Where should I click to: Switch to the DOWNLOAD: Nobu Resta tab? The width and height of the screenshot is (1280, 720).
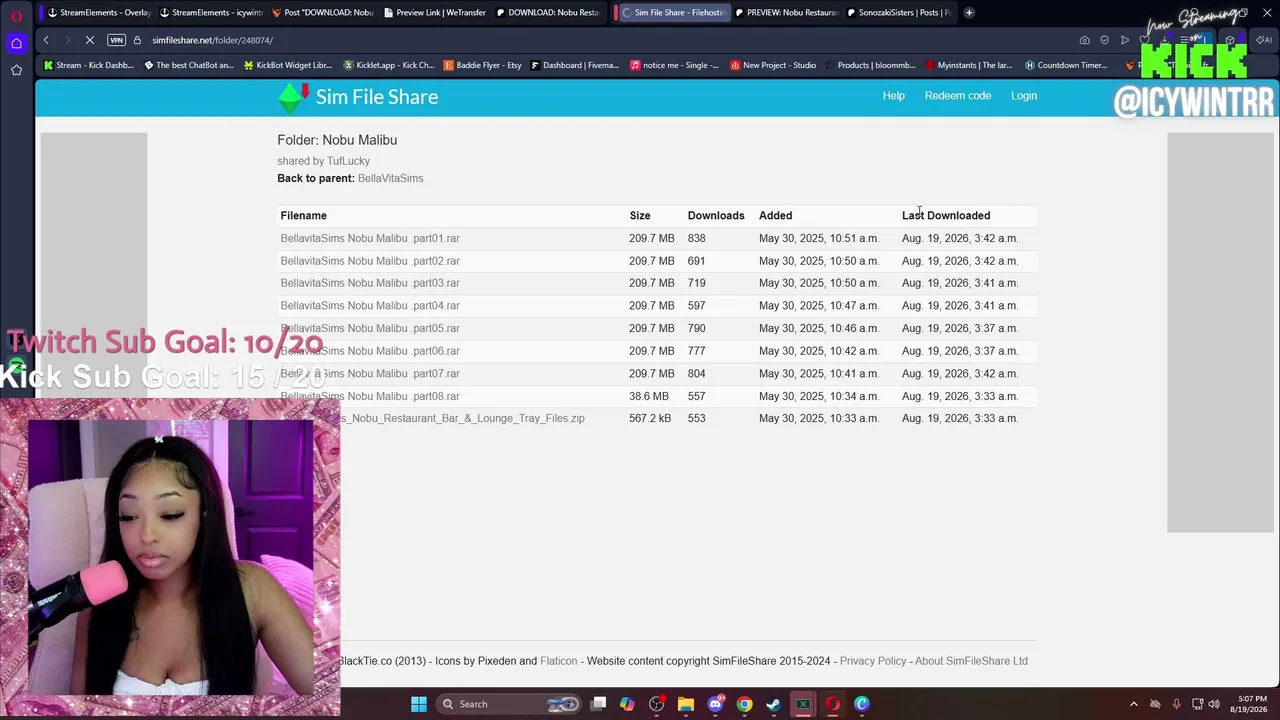click(x=546, y=13)
